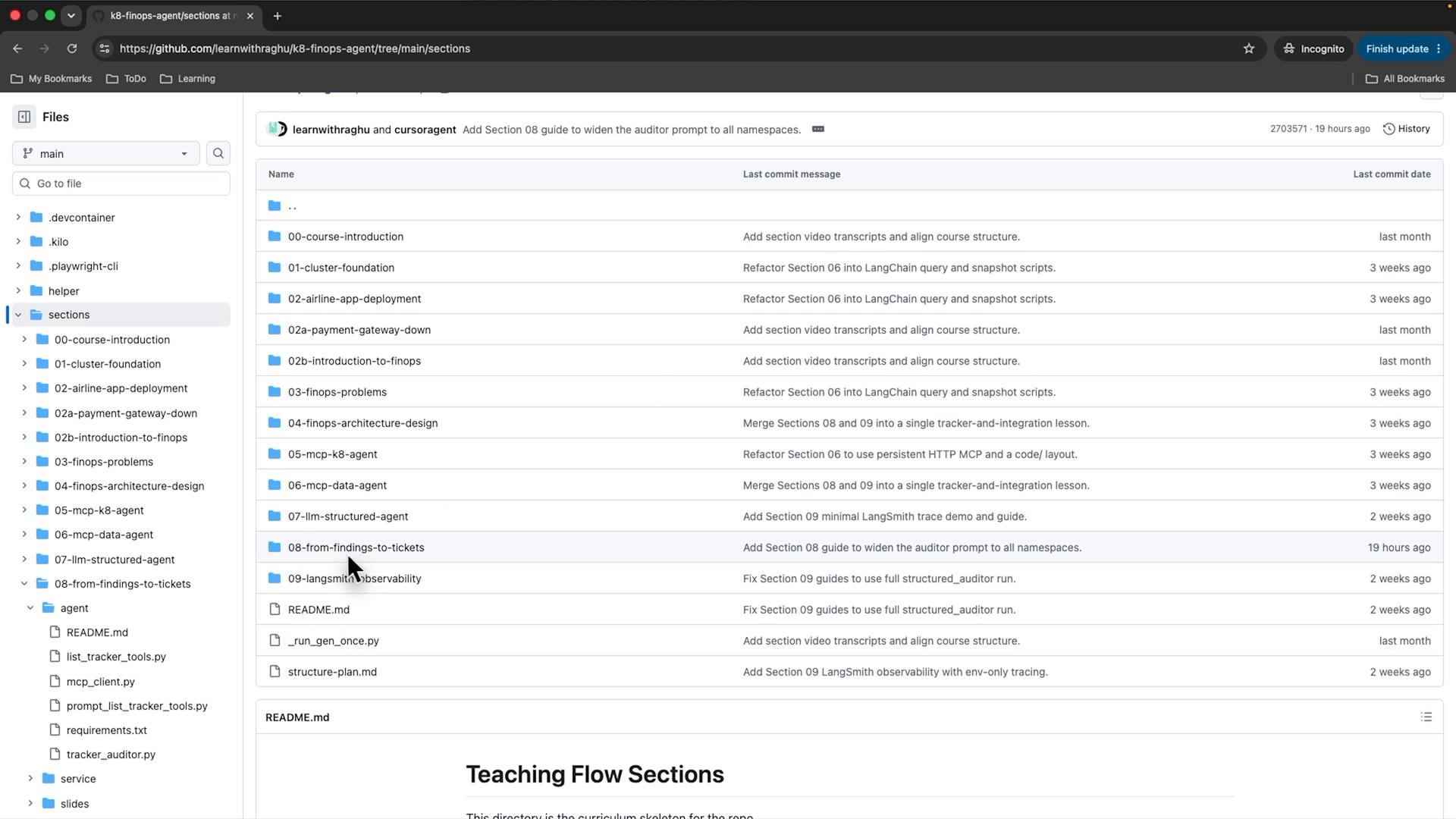Open ToDo bookmarks folder
1456x819 pixels.
(x=126, y=79)
